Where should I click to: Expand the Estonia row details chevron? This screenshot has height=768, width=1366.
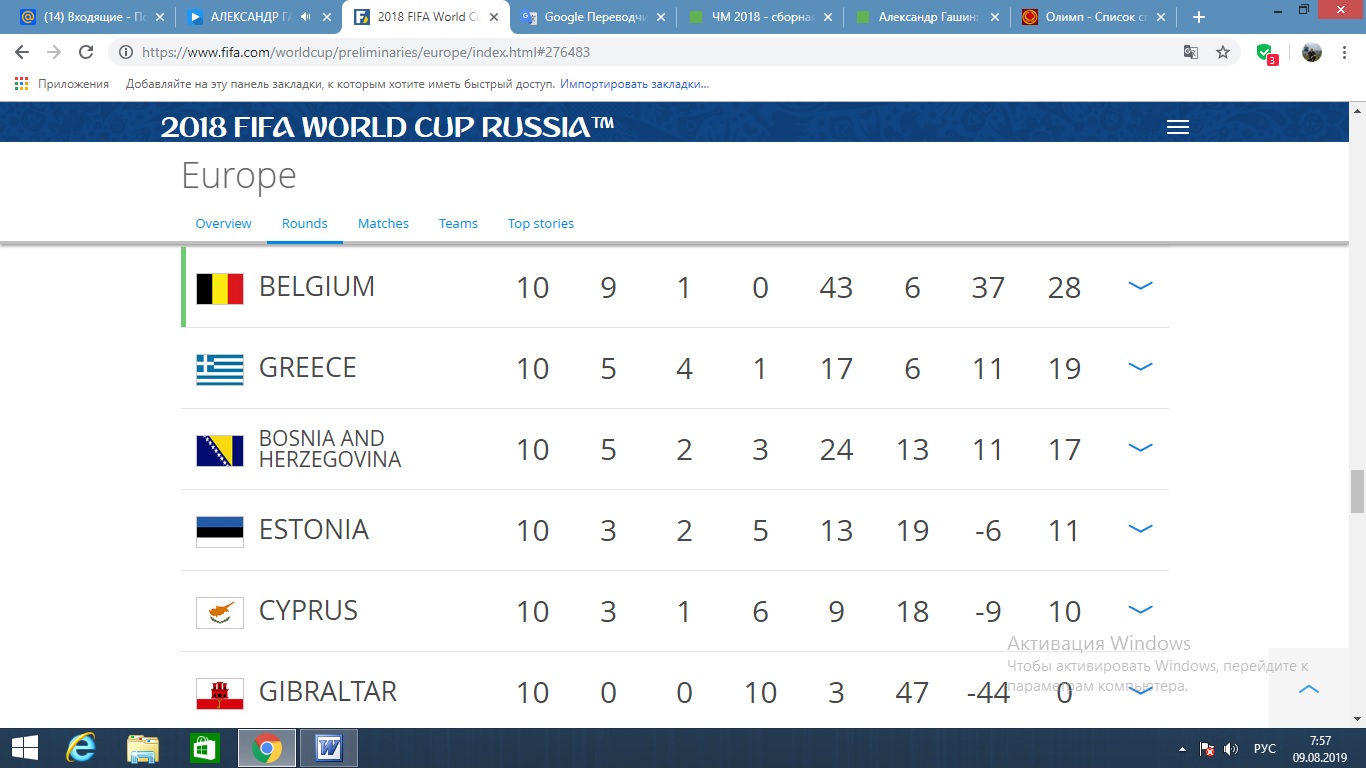1140,529
